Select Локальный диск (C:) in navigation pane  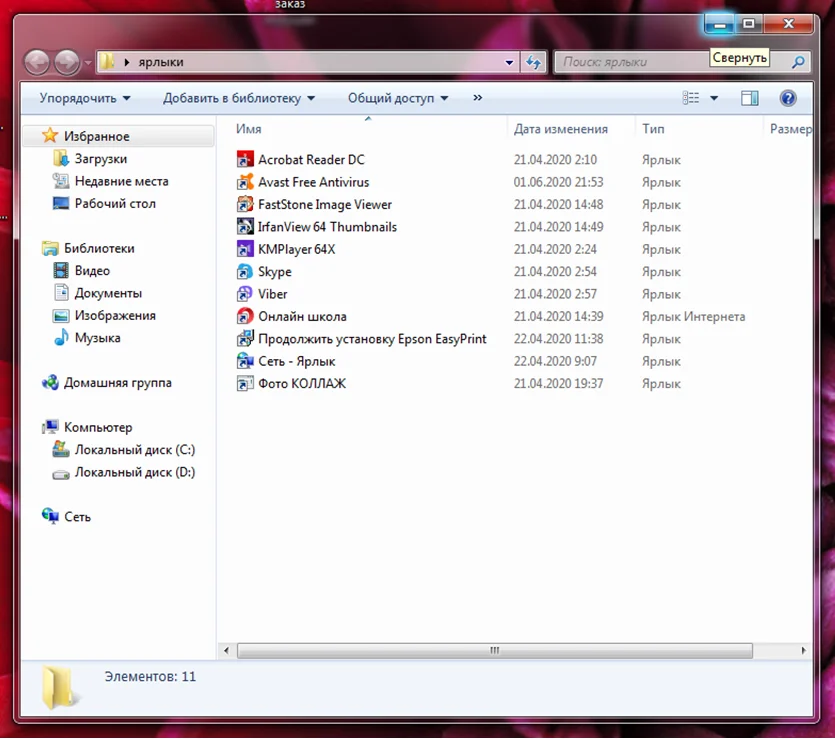[134, 450]
